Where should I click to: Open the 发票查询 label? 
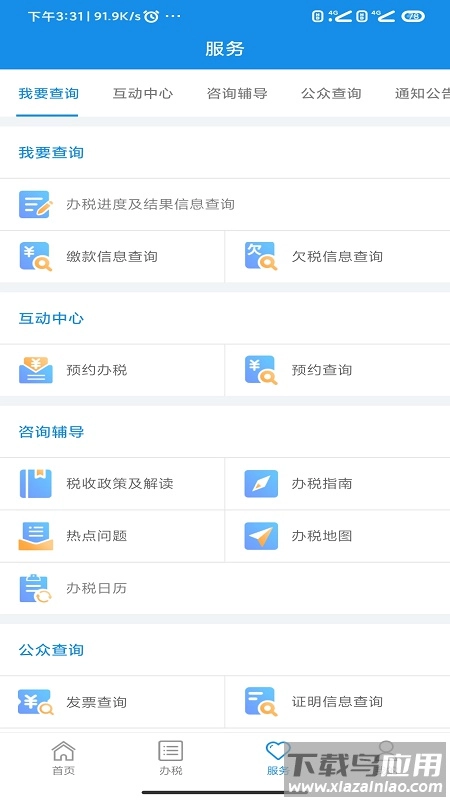click(96, 702)
